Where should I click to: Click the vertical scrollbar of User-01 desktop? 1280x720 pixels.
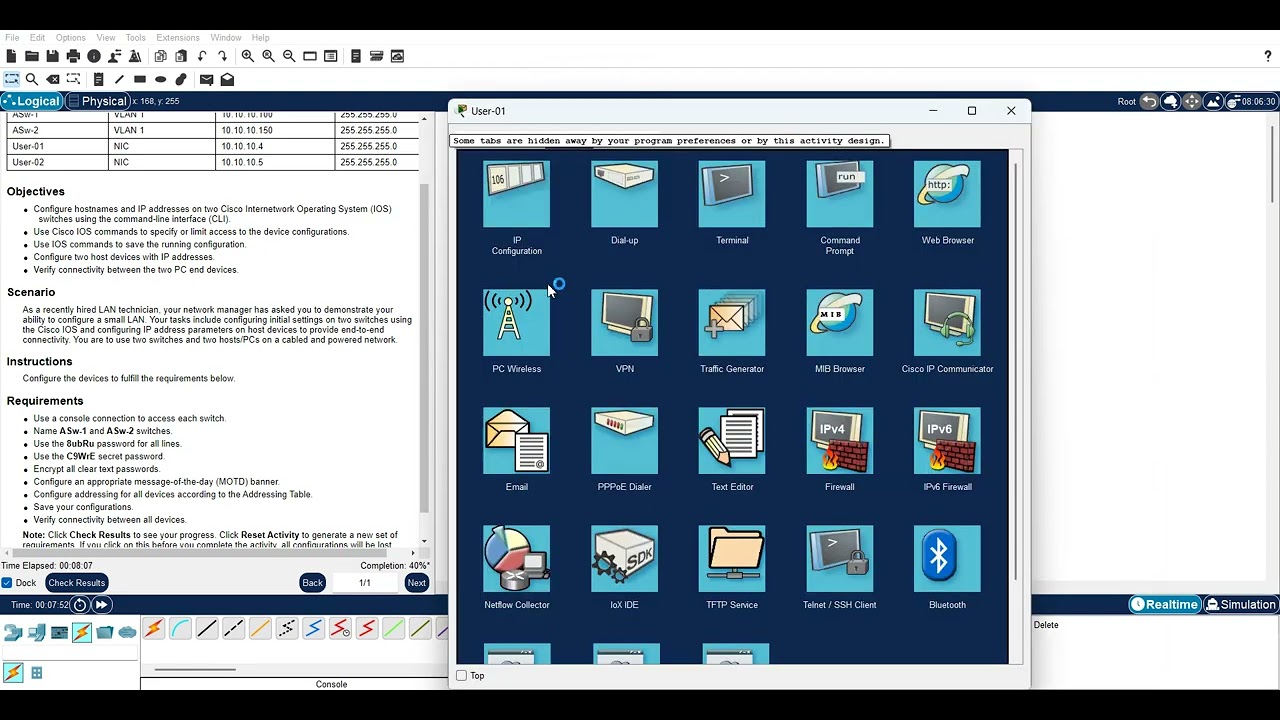(1017, 370)
